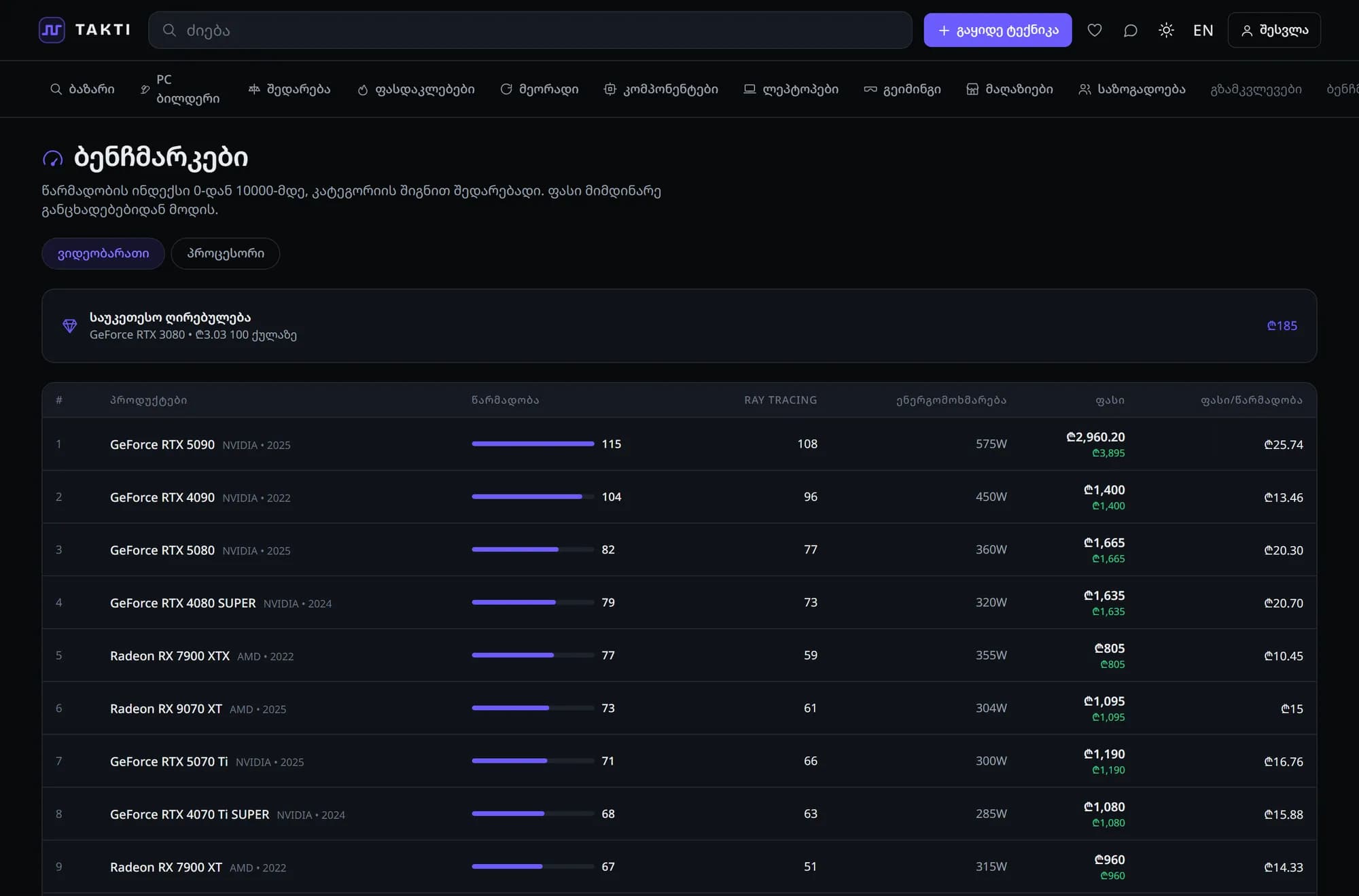Click the ₾185 price in best value card
This screenshot has height=896, width=1359.
point(1282,325)
